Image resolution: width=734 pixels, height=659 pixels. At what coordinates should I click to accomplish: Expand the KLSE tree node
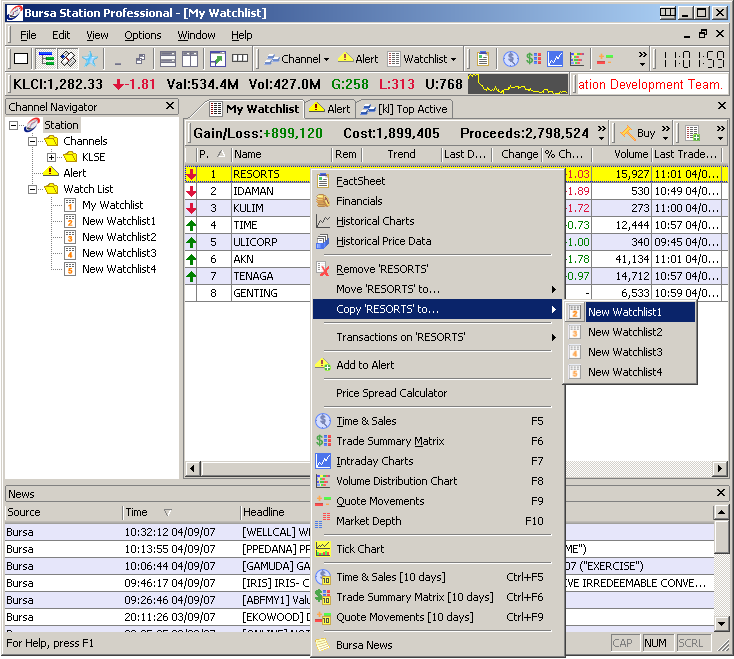point(51,157)
